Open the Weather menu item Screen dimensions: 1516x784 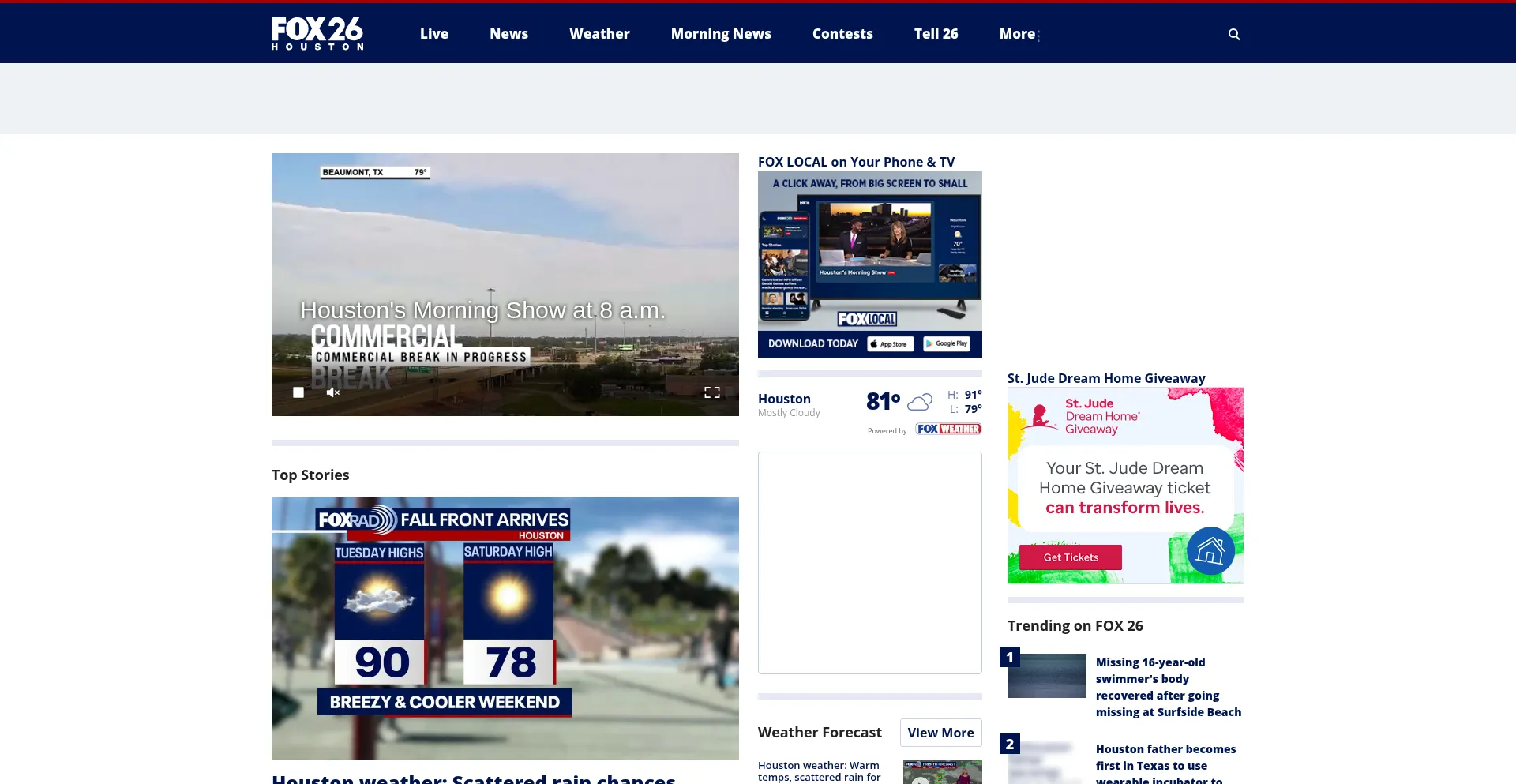[599, 34]
